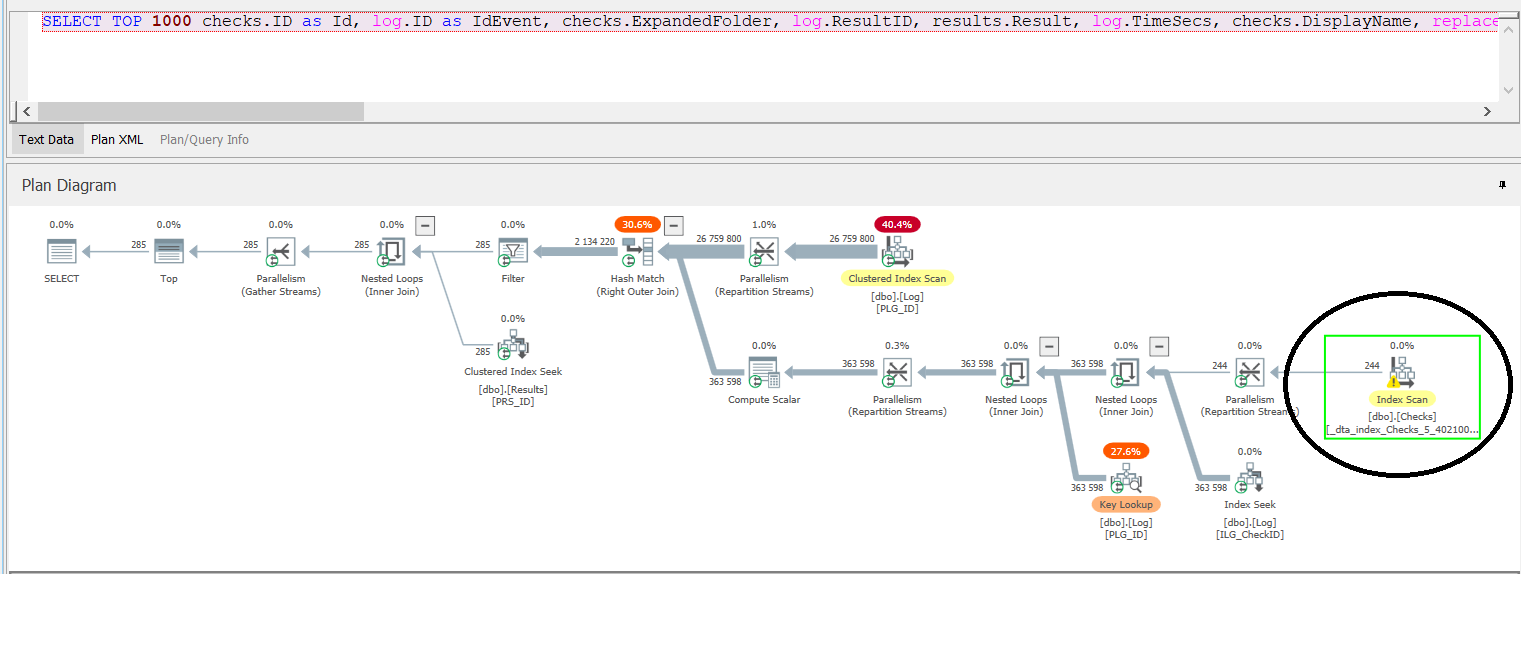Click the 27.6% cost badge on Key Lookup

coord(1126,452)
